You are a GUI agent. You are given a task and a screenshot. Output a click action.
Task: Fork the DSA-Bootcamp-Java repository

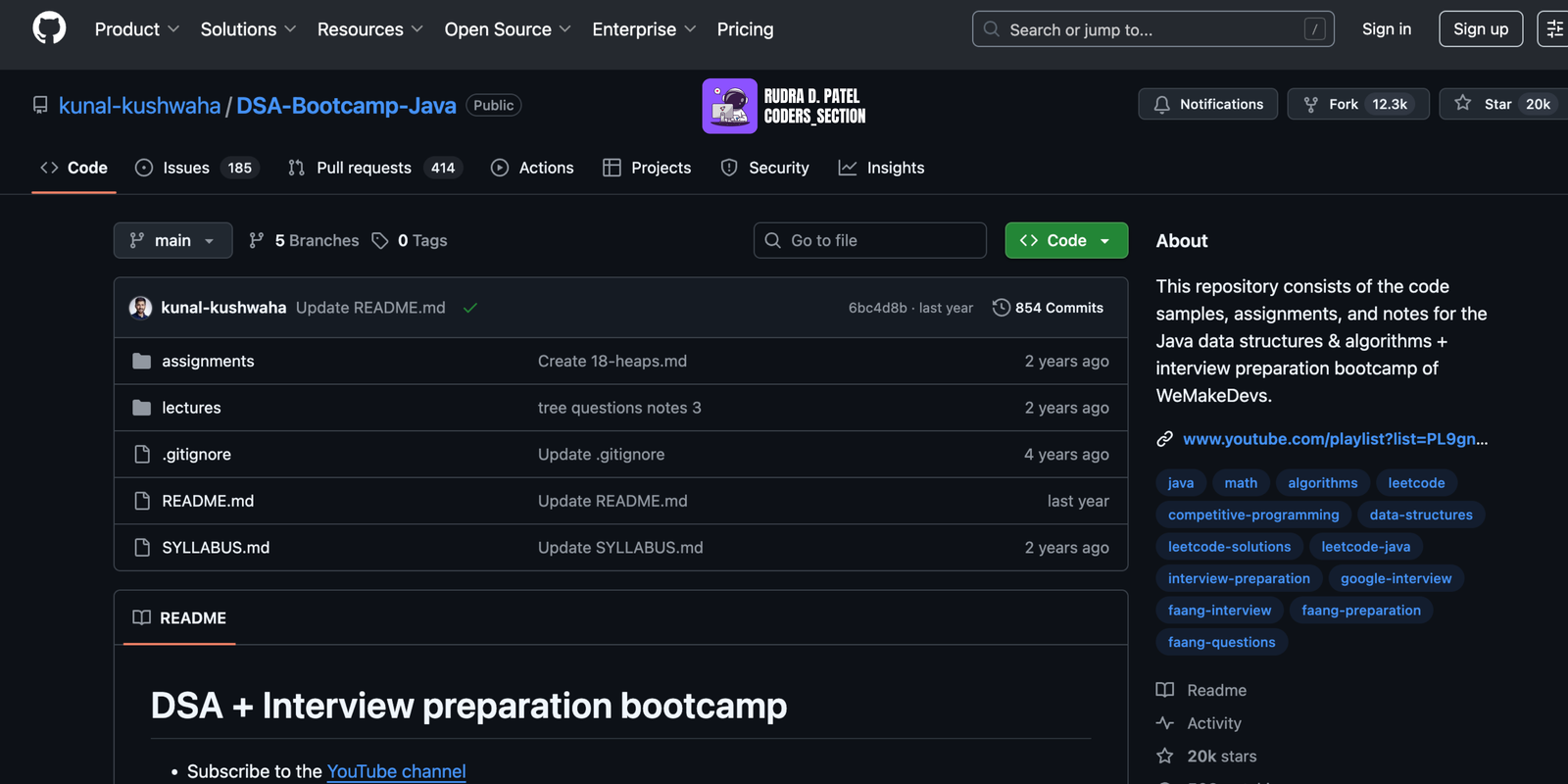pyautogui.click(x=1357, y=104)
